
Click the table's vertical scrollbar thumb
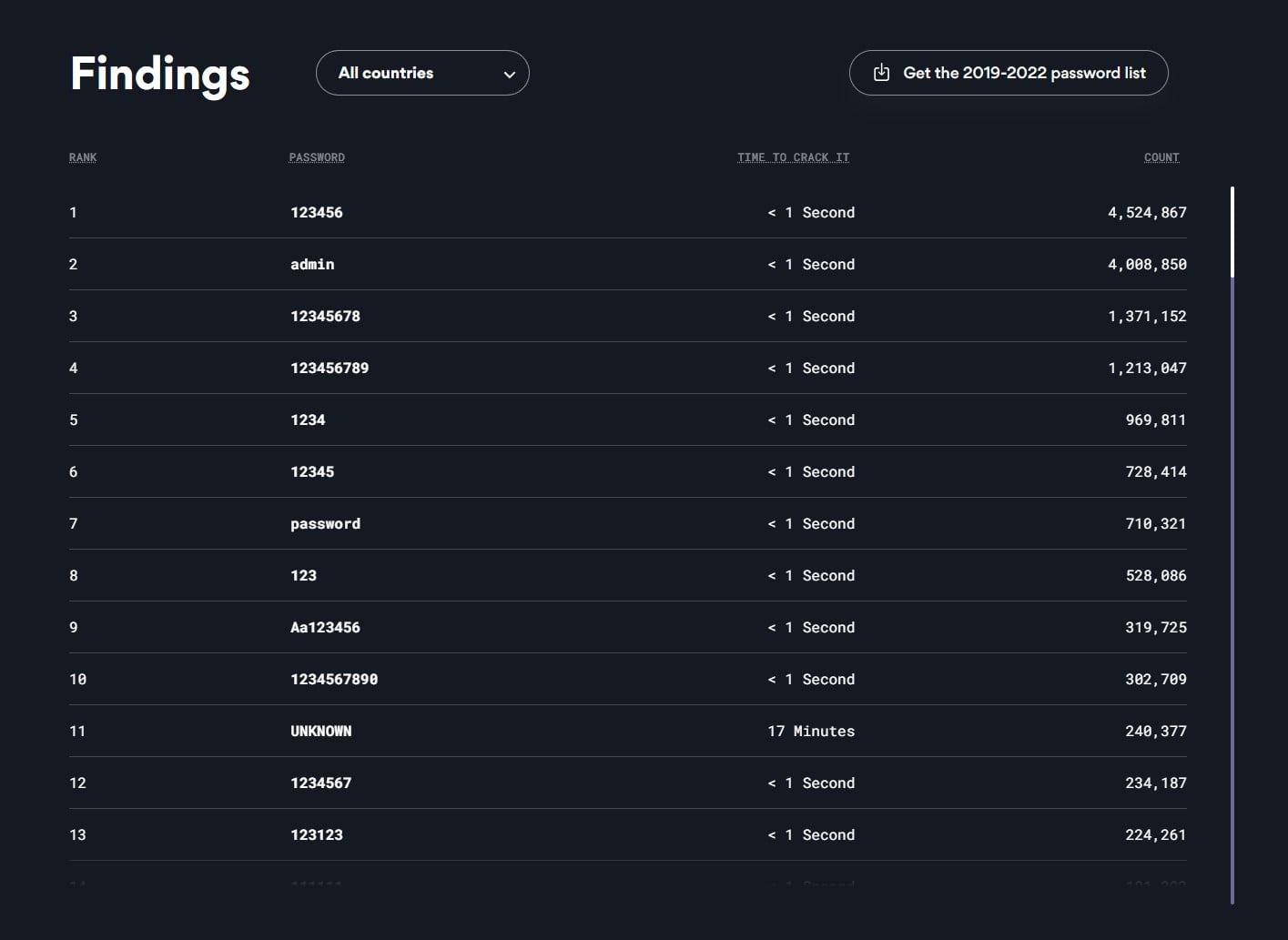coord(1232,232)
